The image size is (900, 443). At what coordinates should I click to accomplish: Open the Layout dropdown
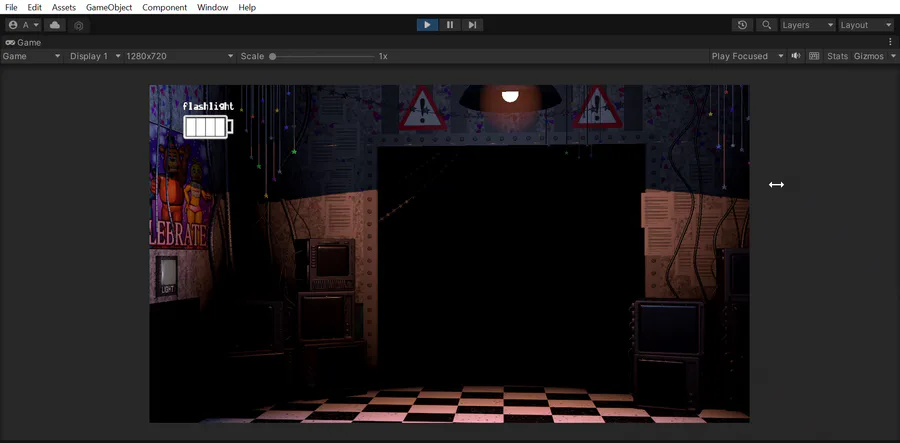click(866, 25)
